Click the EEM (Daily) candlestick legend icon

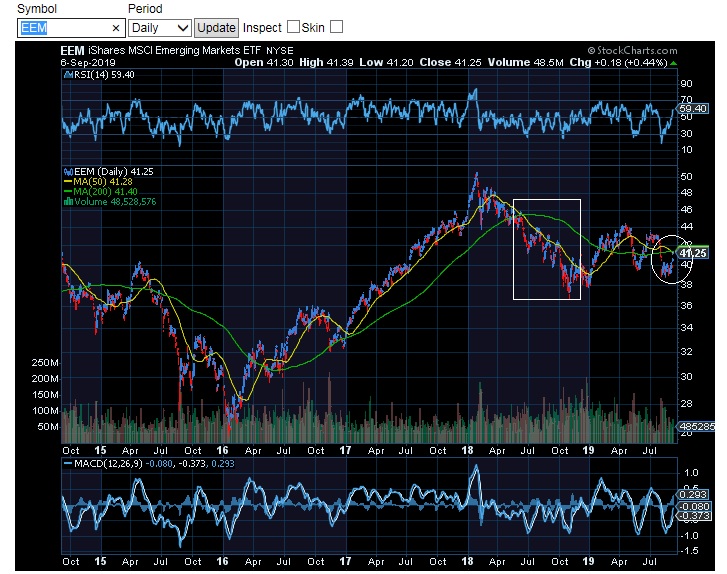click(65, 171)
